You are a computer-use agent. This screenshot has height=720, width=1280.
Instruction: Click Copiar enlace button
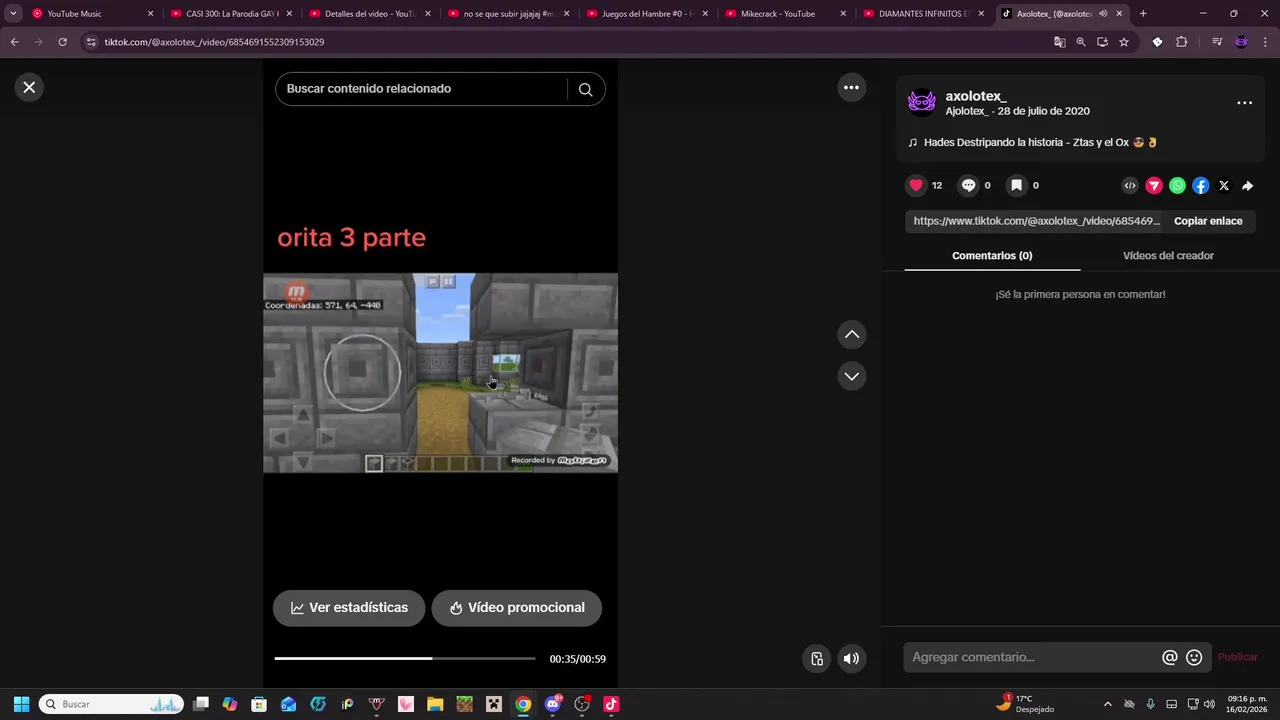click(1208, 221)
